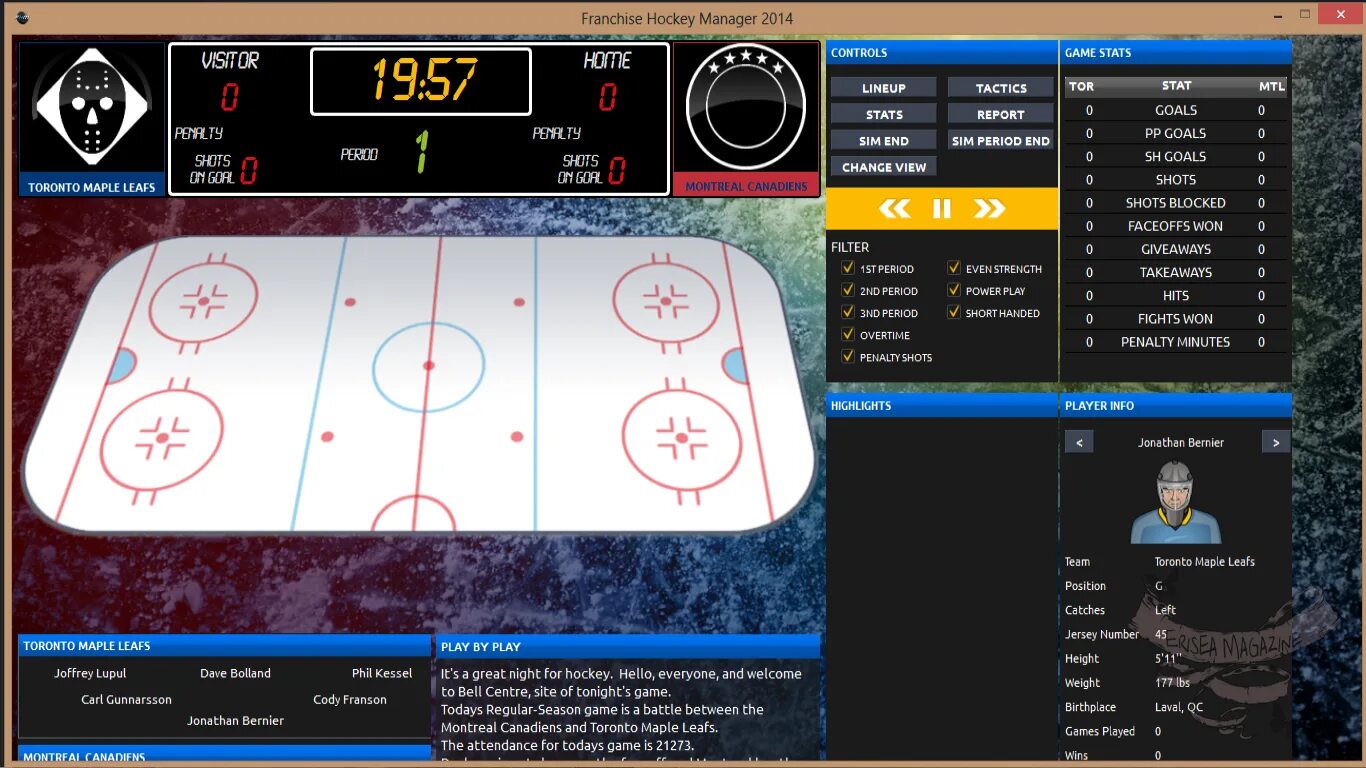Image resolution: width=1366 pixels, height=768 pixels.
Task: Click the Hits stat row
Action: [1176, 295]
